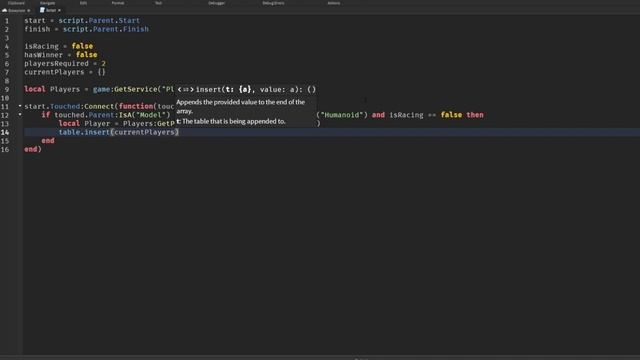Click line number 1 in the gutter
This screenshot has height=360, width=640.
tap(7, 20)
